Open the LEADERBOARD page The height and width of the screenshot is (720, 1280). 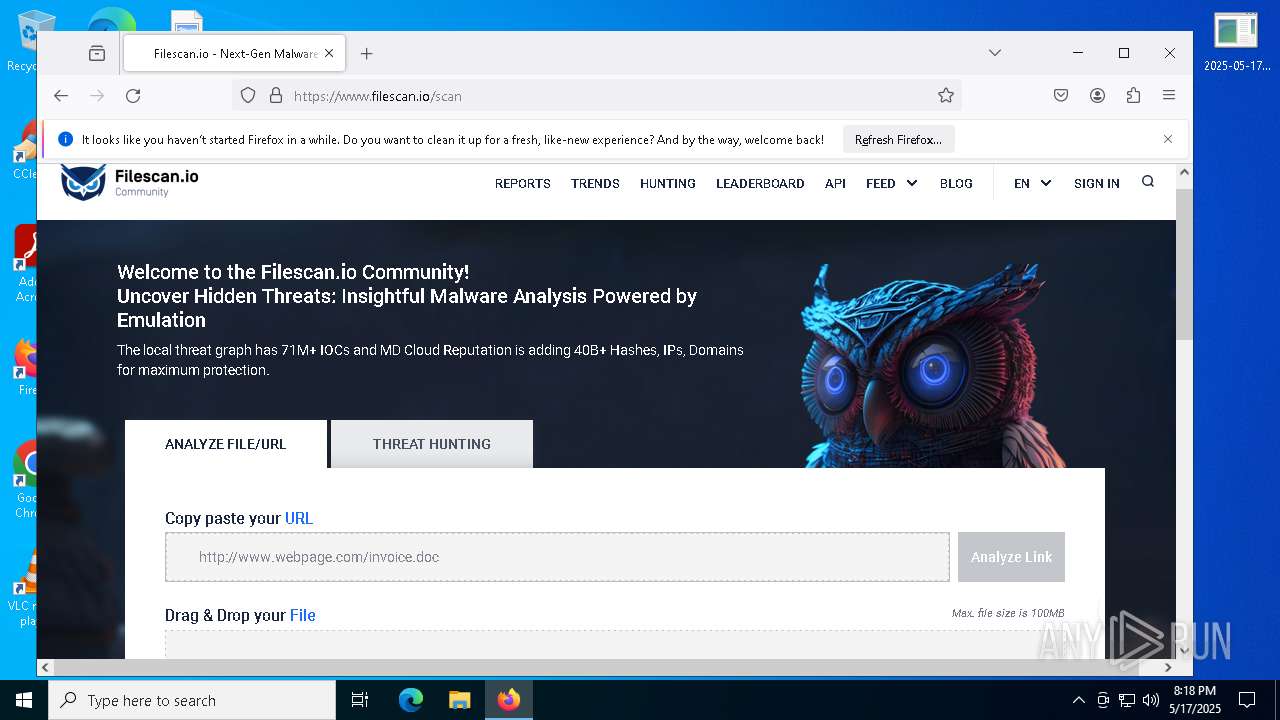tap(760, 184)
